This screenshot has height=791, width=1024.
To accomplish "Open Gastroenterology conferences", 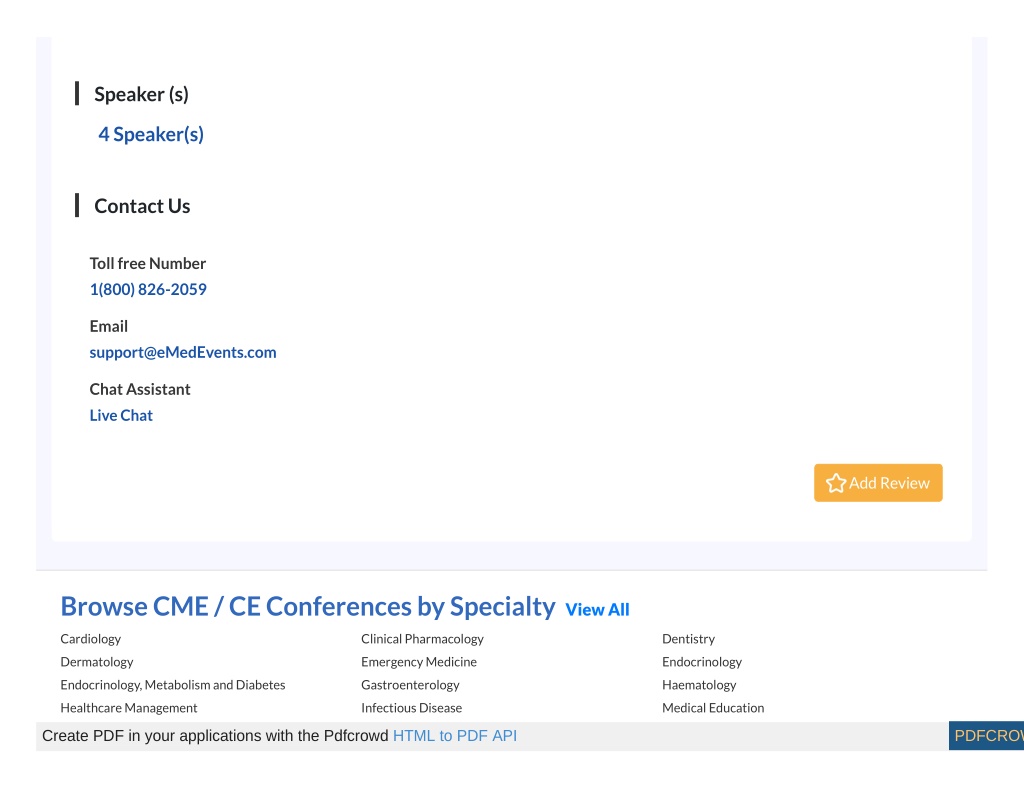I will coord(410,685).
